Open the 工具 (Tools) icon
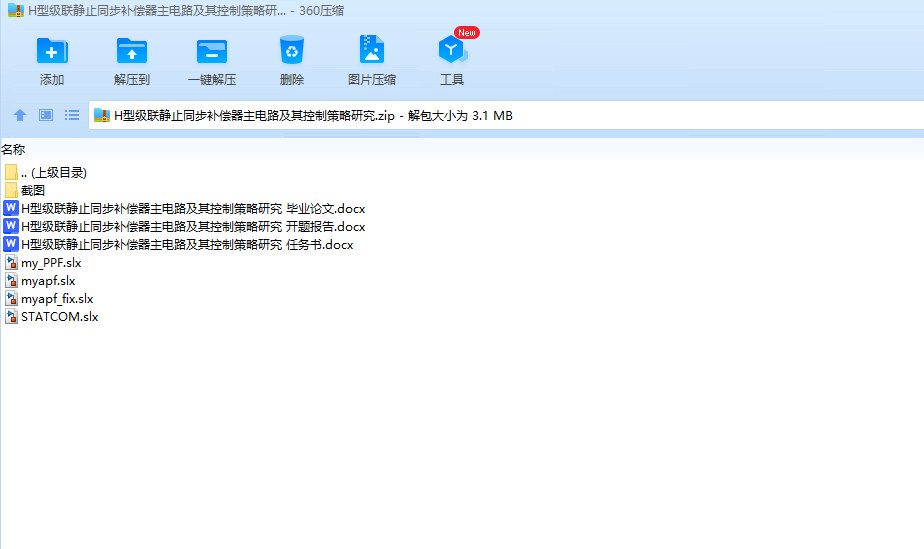This screenshot has height=549, width=924. 452,50
